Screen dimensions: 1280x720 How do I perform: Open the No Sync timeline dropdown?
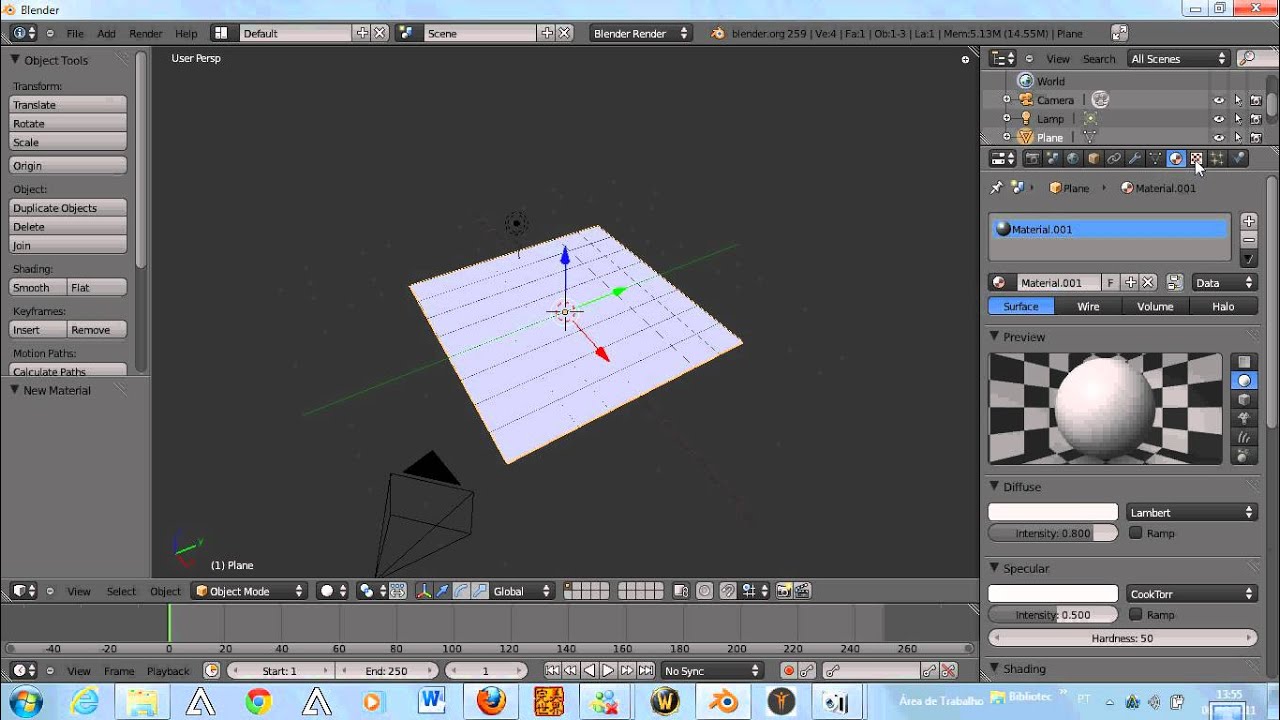pyautogui.click(x=711, y=671)
